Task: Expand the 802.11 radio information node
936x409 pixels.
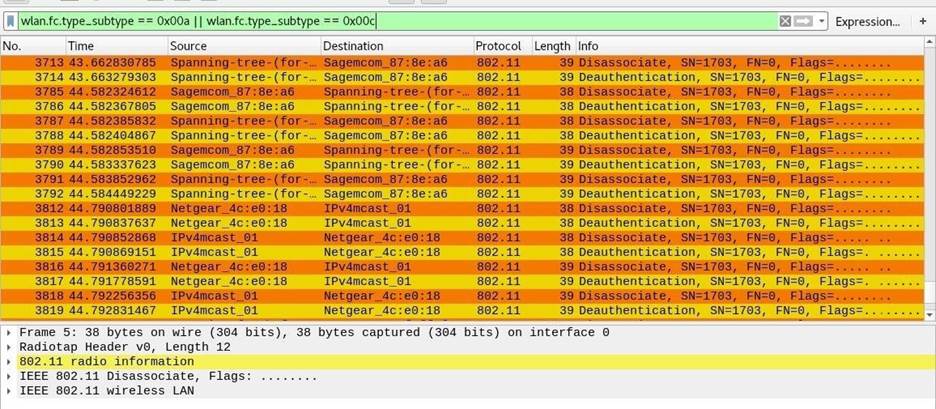Action: 10,362
